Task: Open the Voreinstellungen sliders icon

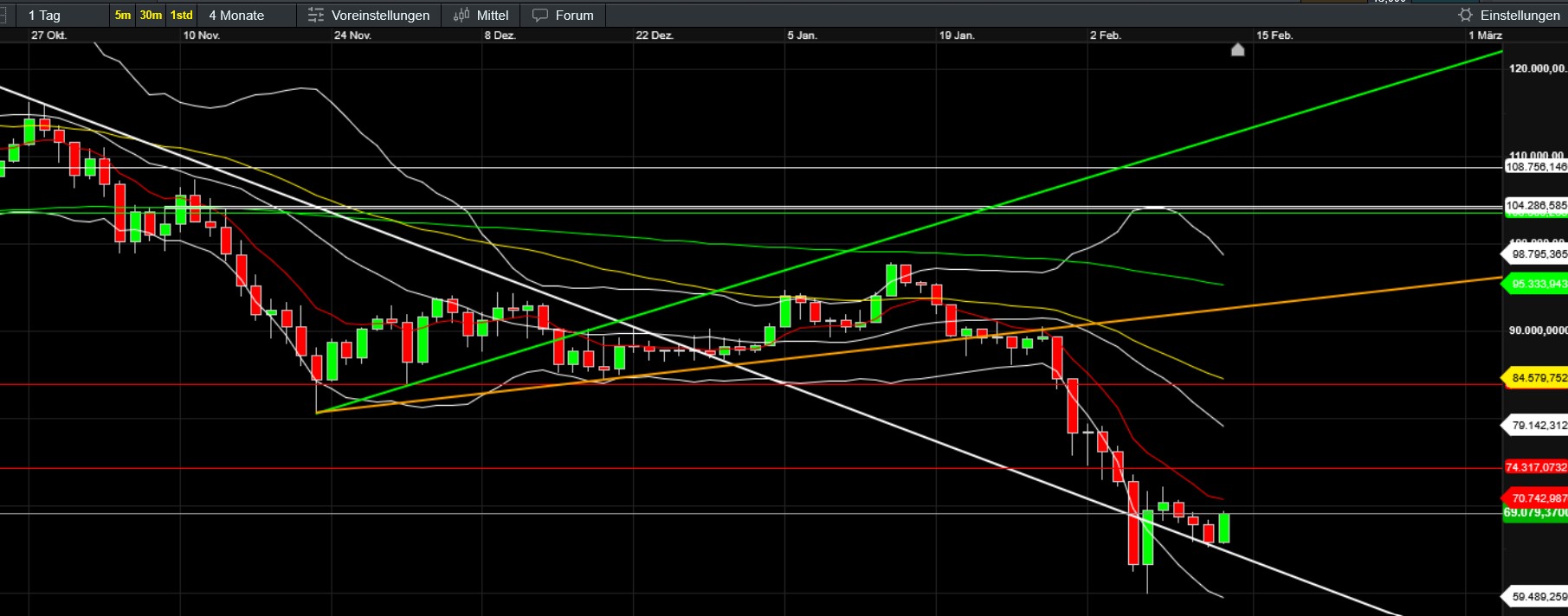Action: click(316, 16)
